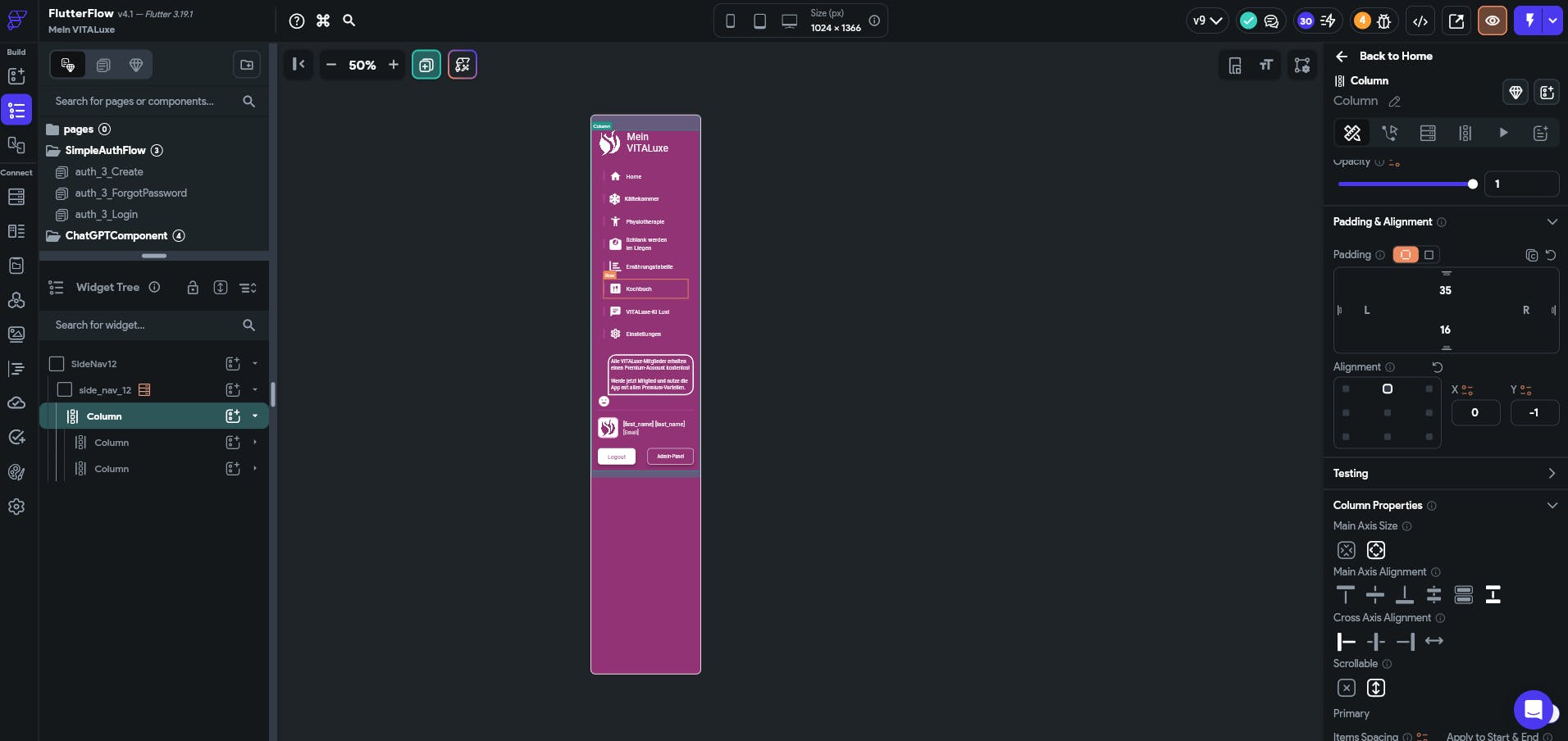Open the Media Assets icon in left rail
Image resolution: width=1568 pixels, height=741 pixels.
(x=16, y=334)
